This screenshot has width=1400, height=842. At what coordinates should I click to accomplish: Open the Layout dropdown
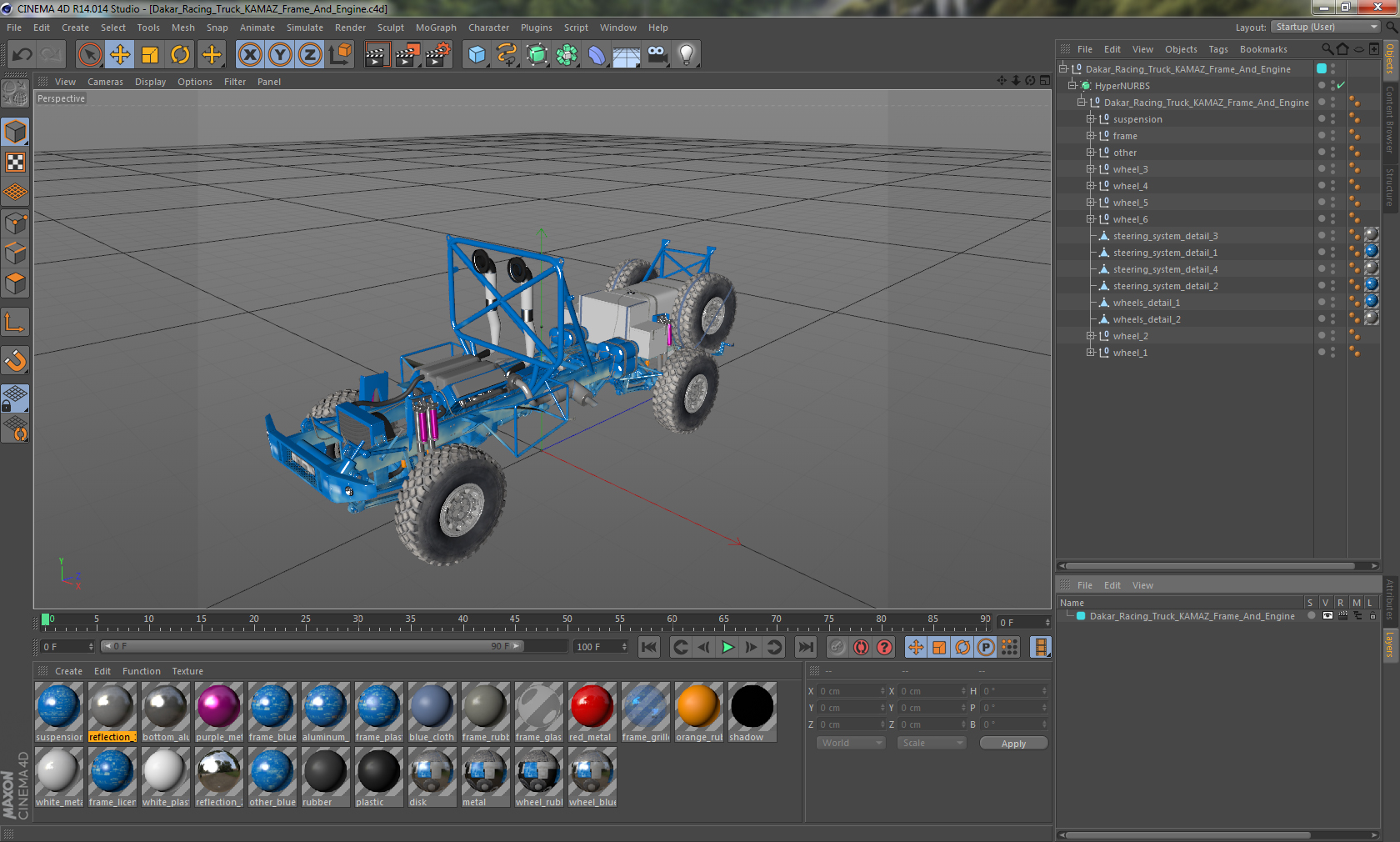[x=1326, y=27]
